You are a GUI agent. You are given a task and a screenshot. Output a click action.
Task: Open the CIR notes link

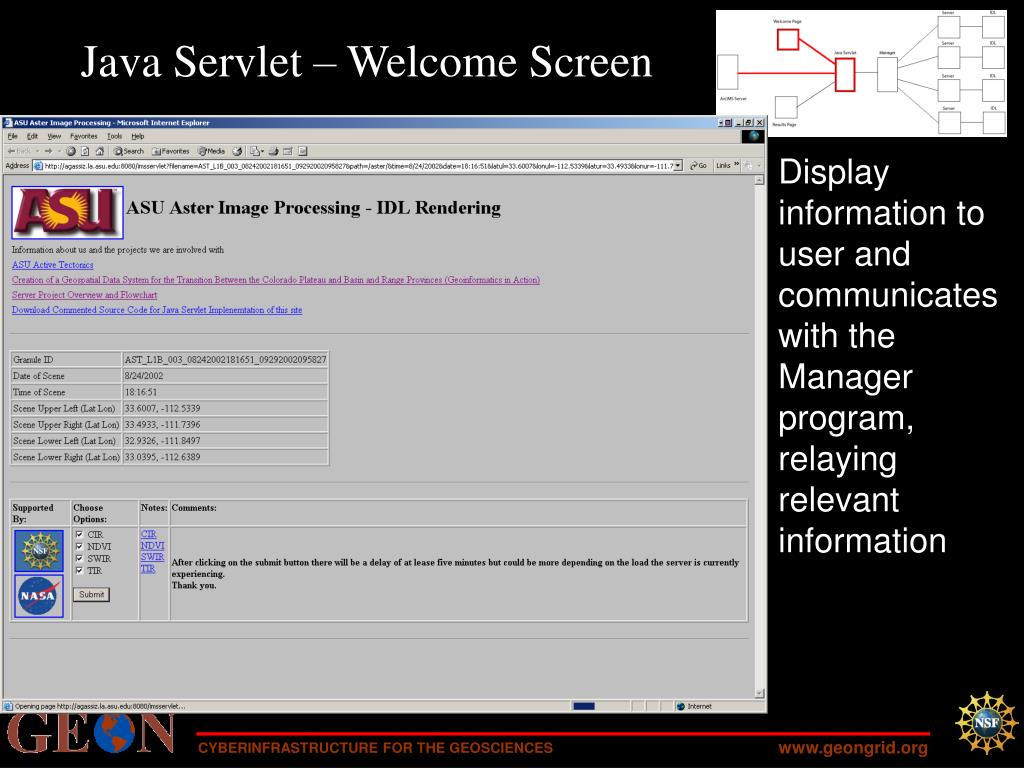[x=148, y=534]
